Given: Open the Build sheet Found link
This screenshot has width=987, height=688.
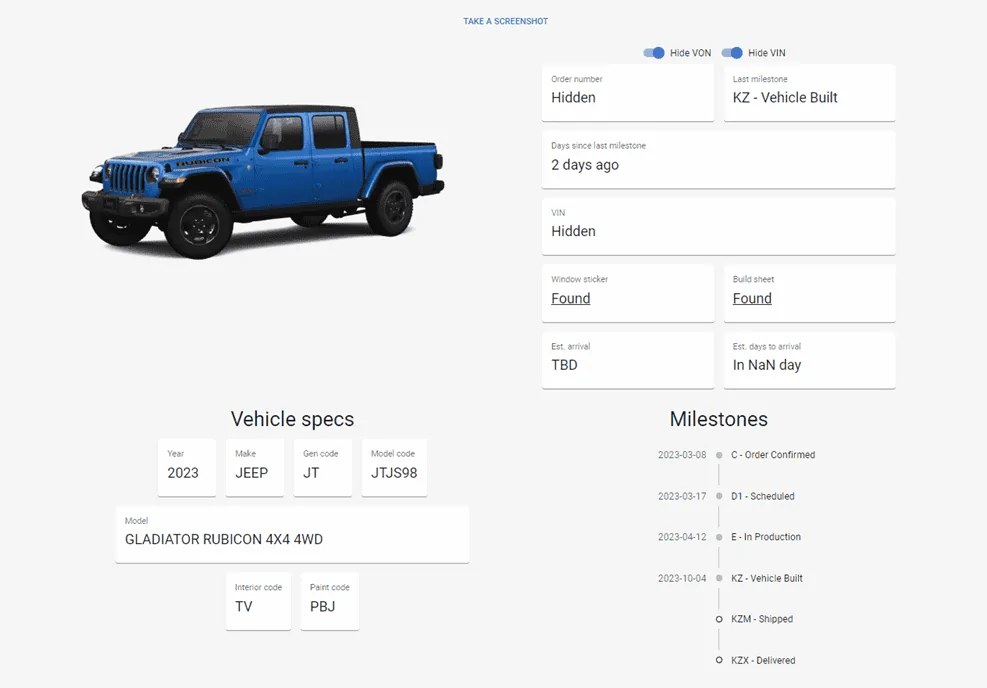Looking at the screenshot, I should [752, 298].
